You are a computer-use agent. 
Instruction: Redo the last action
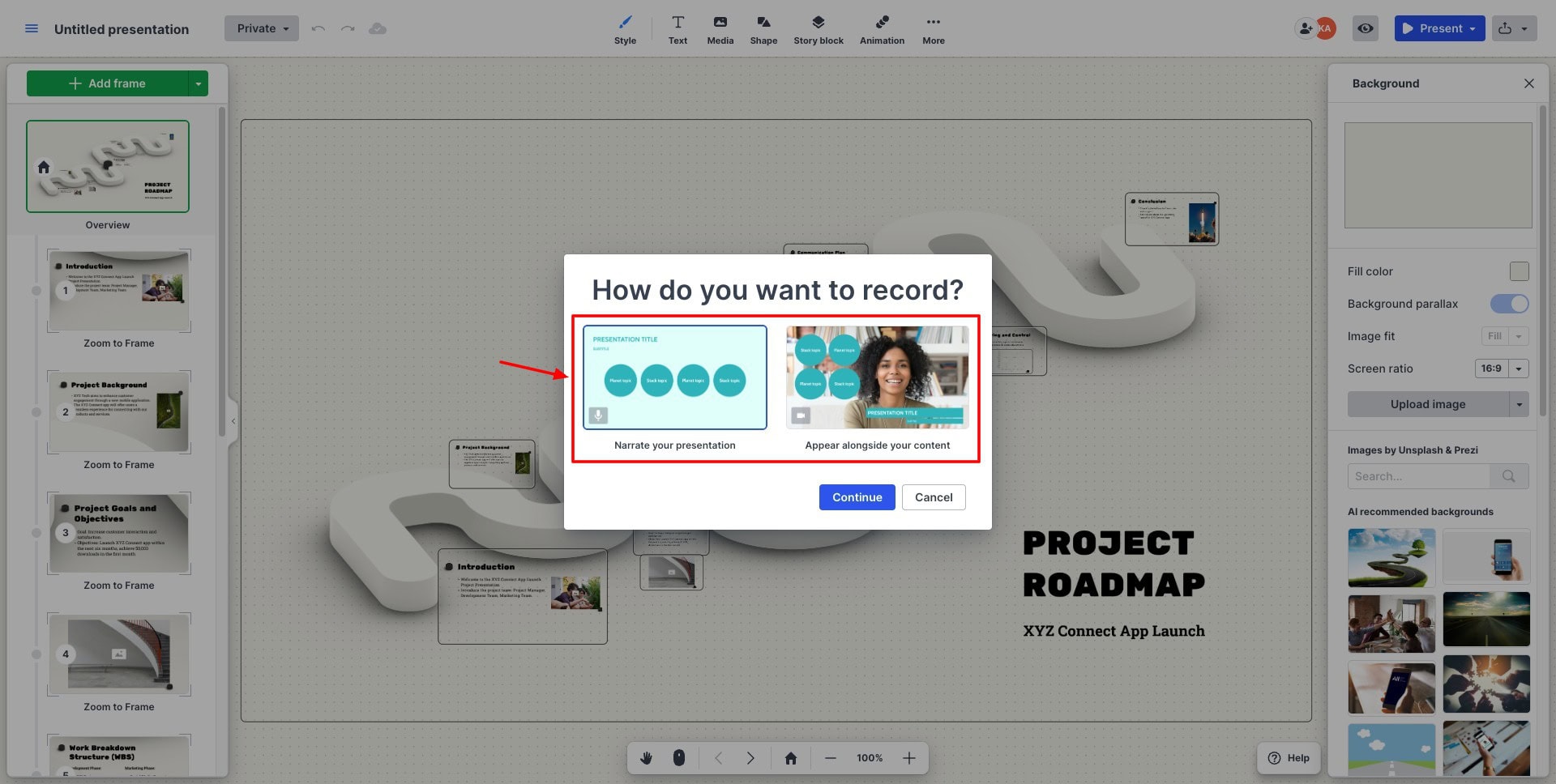pos(348,28)
